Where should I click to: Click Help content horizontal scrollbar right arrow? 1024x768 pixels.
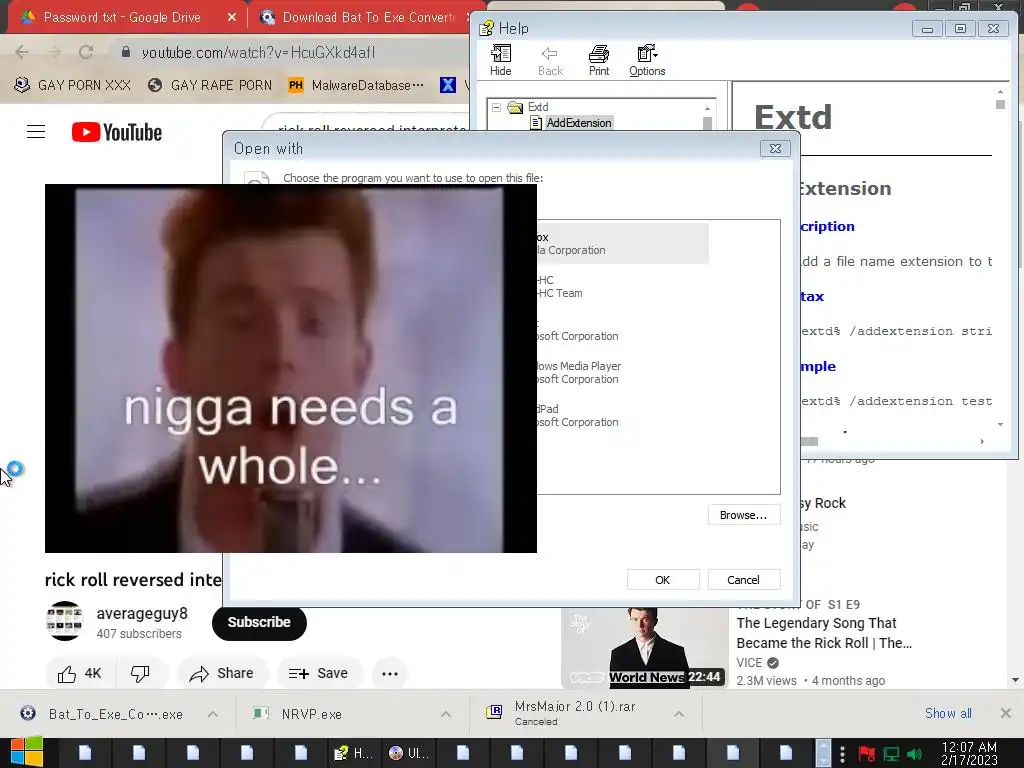pyautogui.click(x=982, y=441)
